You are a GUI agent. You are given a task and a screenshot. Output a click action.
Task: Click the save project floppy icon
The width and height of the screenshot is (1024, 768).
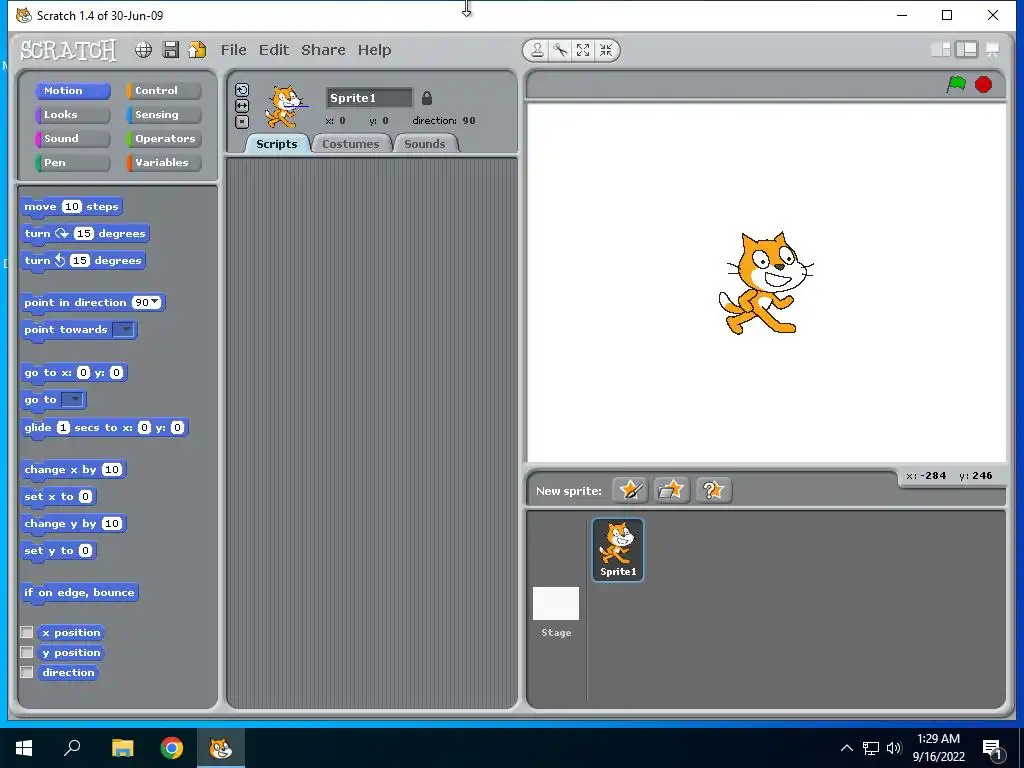pos(170,50)
